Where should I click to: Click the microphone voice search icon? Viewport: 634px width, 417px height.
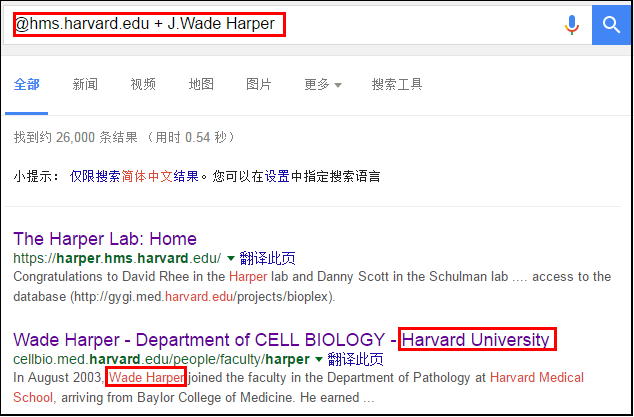572,24
